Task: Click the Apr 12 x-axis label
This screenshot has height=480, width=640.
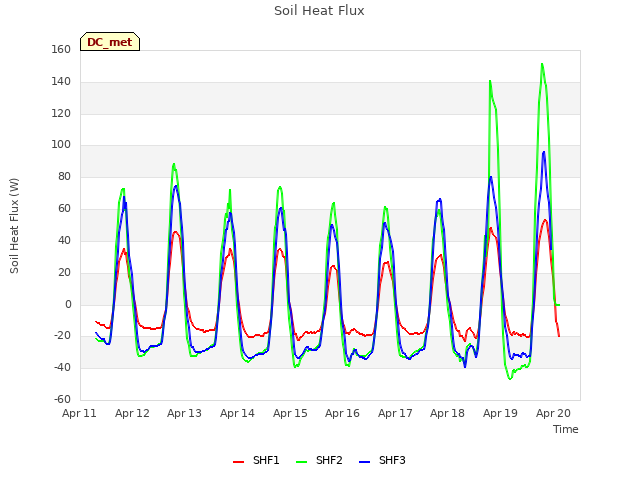Action: click(x=132, y=413)
